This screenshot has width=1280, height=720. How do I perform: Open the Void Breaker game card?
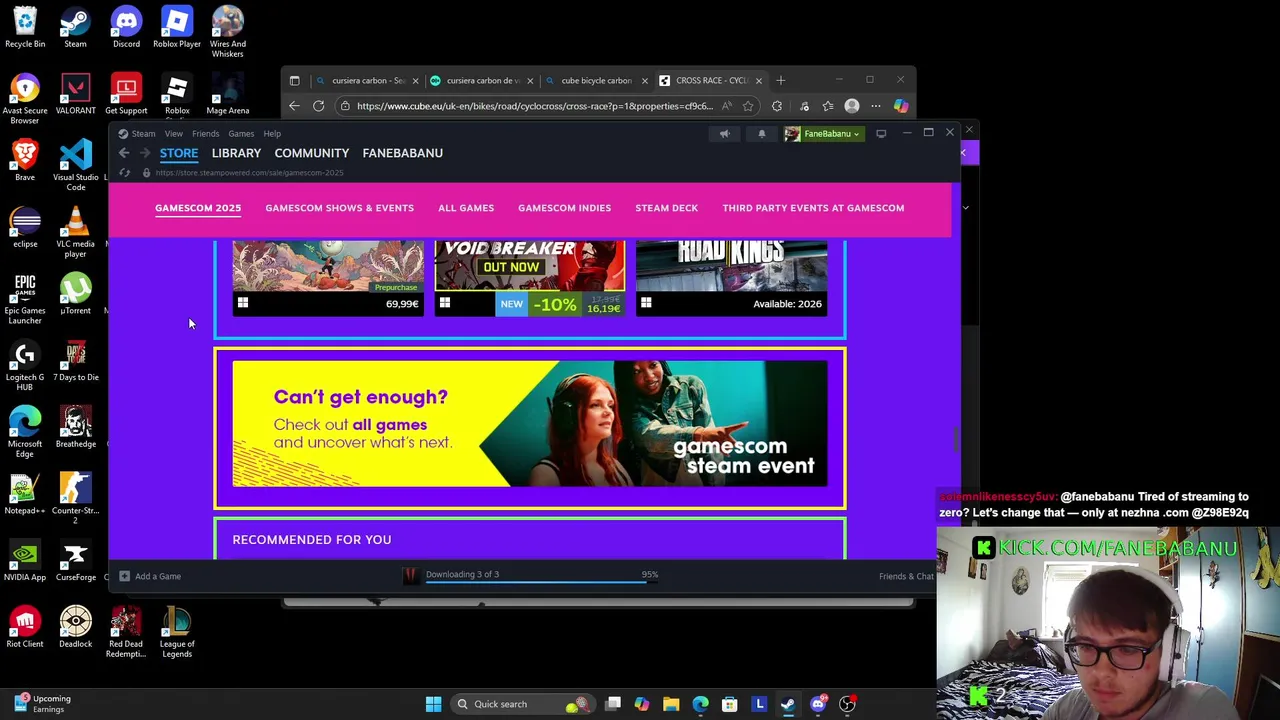[530, 278]
